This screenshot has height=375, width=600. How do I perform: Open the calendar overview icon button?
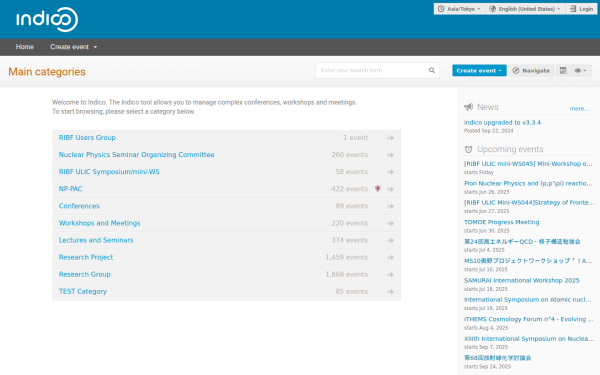tap(563, 70)
